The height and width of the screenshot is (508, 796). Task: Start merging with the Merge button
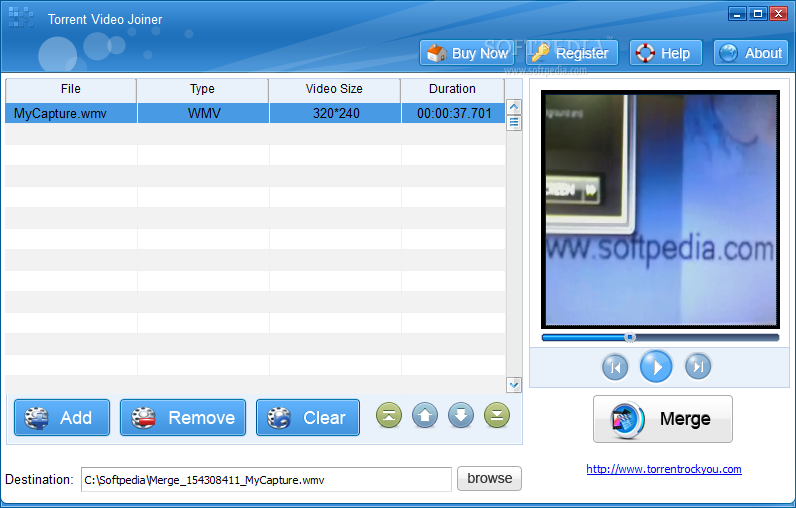[x=663, y=419]
